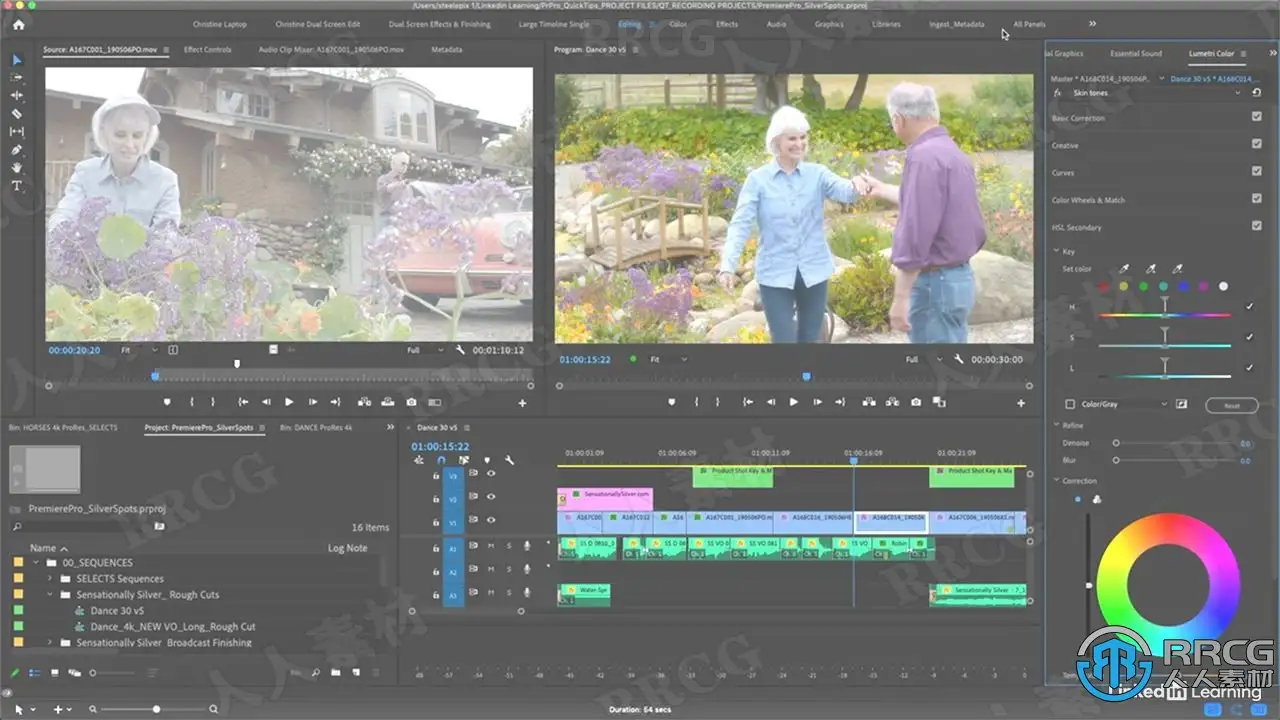This screenshot has height=720, width=1280.
Task: Uncheck the HSL Secondary checkbox
Action: click(x=1256, y=227)
